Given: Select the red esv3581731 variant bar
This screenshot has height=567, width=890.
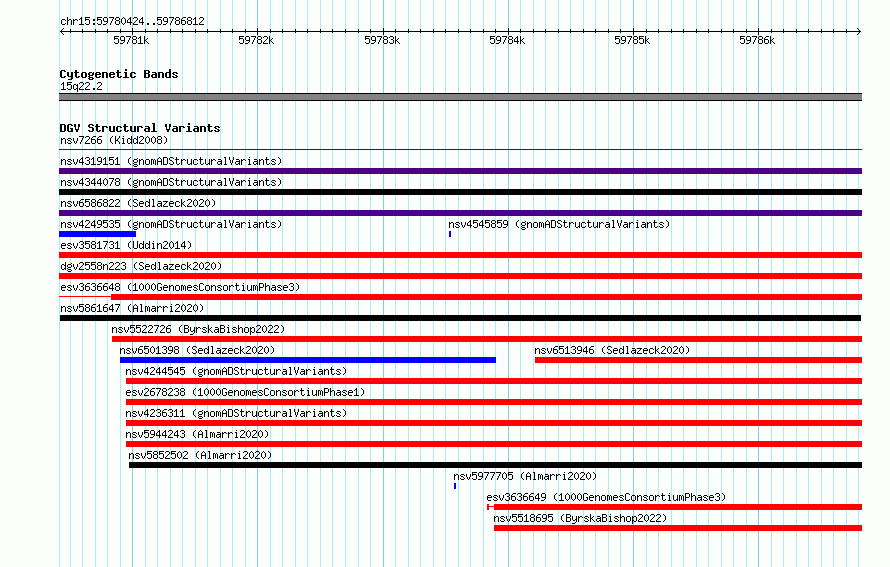Looking at the screenshot, I should [x=460, y=255].
